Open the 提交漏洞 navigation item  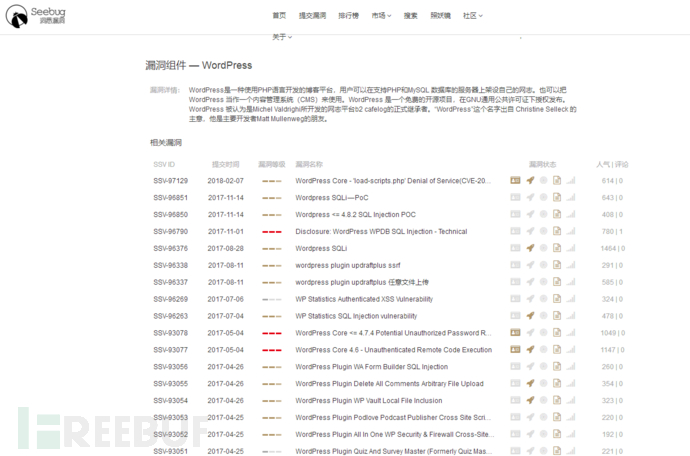point(312,16)
